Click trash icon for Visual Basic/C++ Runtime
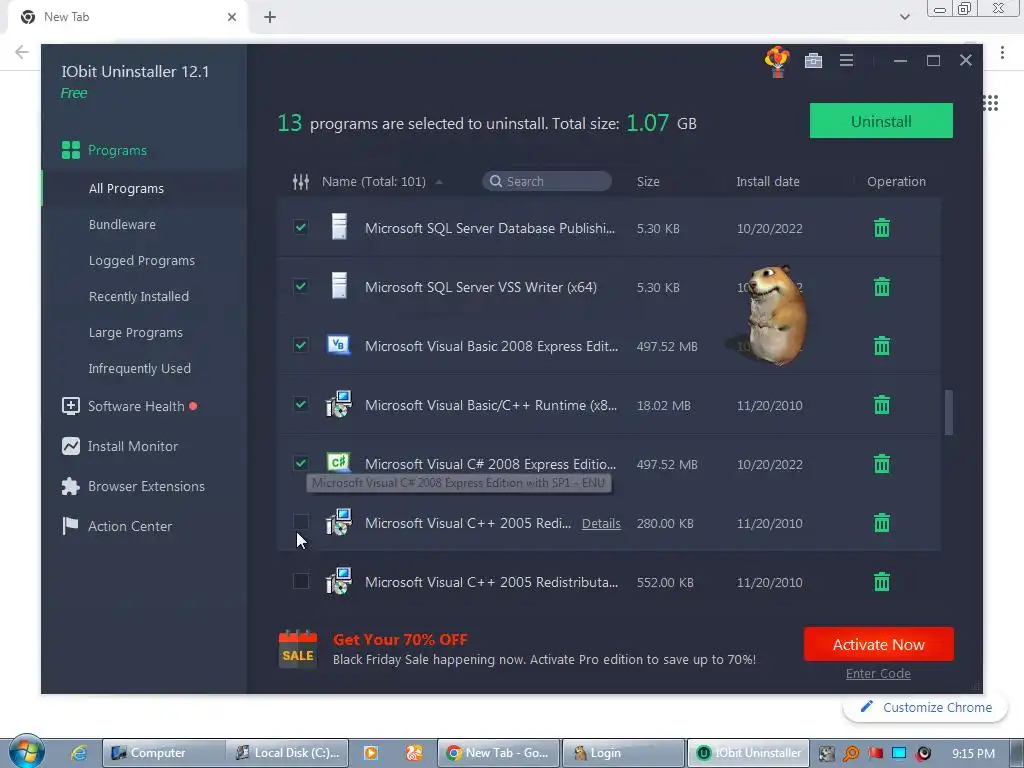 point(882,405)
